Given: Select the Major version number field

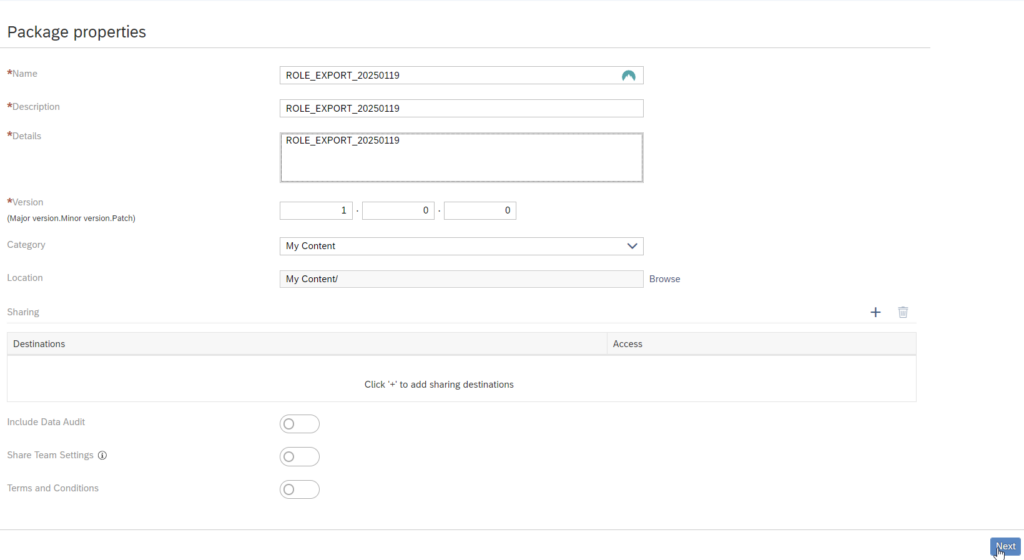Looking at the screenshot, I should pos(316,211).
